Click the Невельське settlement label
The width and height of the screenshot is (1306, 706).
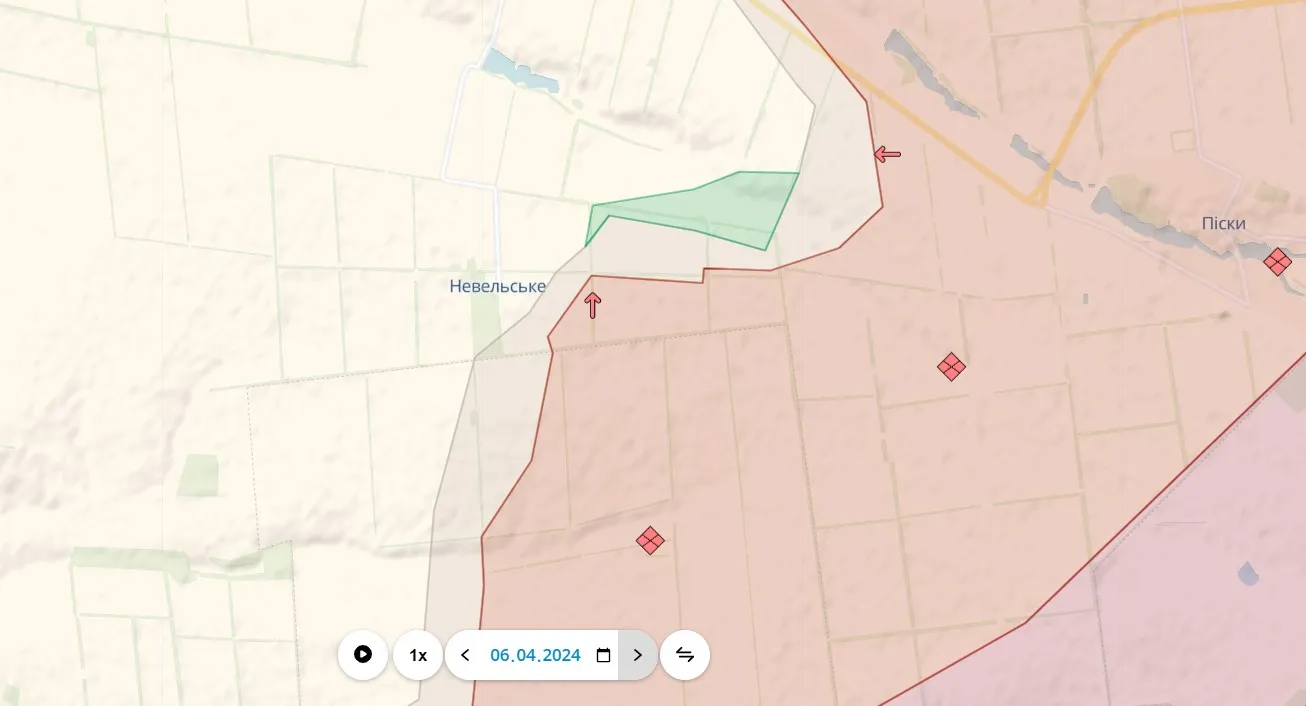tap(497, 287)
